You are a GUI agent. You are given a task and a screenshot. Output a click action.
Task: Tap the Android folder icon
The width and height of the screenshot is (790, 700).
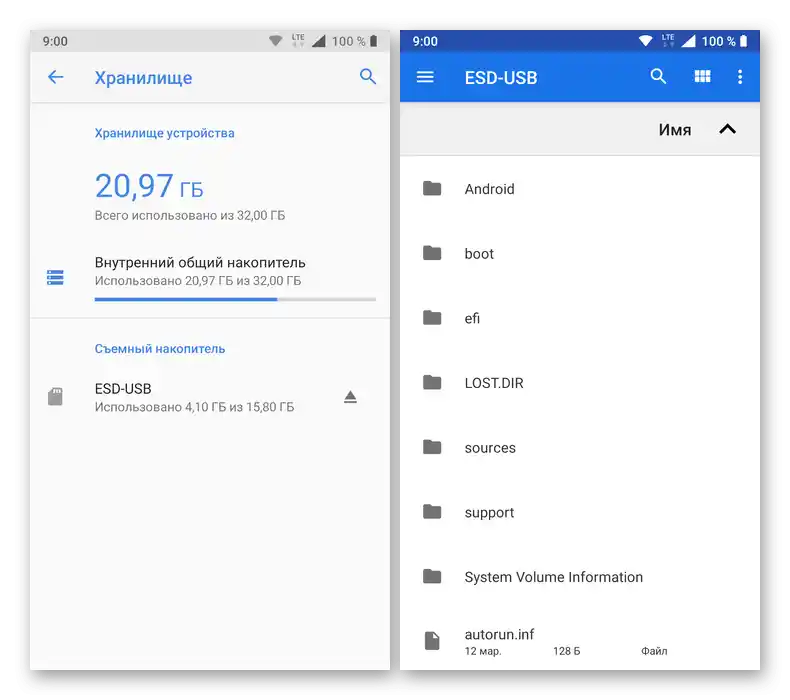432,188
